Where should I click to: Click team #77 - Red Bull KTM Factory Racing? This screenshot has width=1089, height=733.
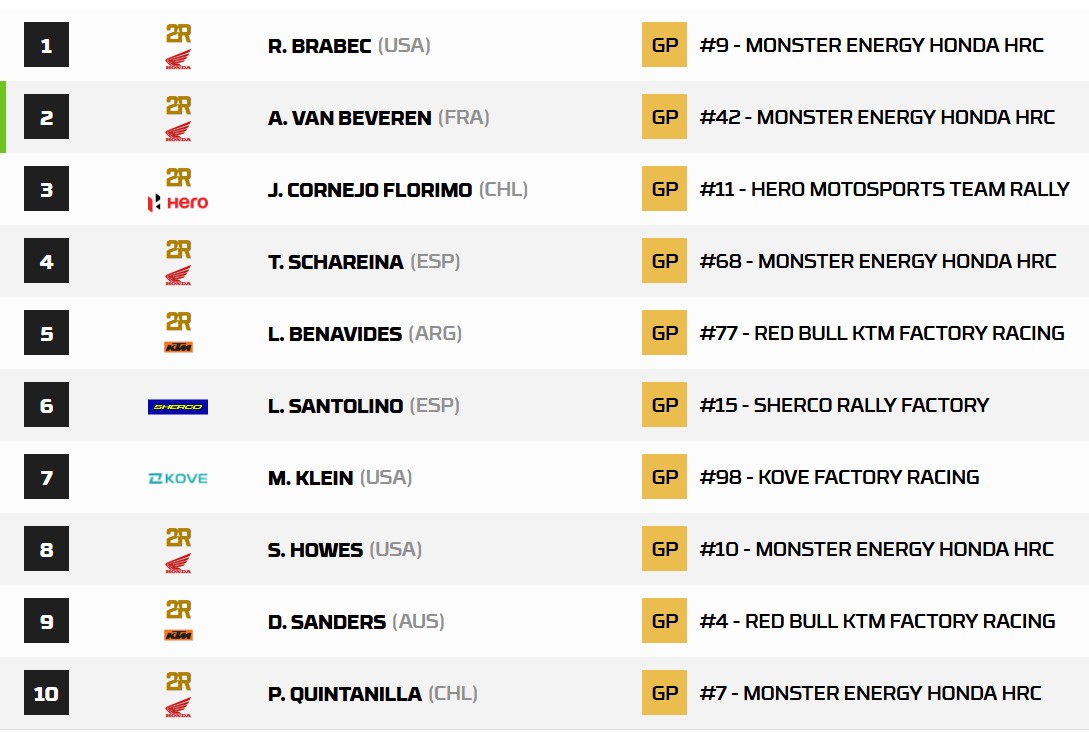click(882, 333)
